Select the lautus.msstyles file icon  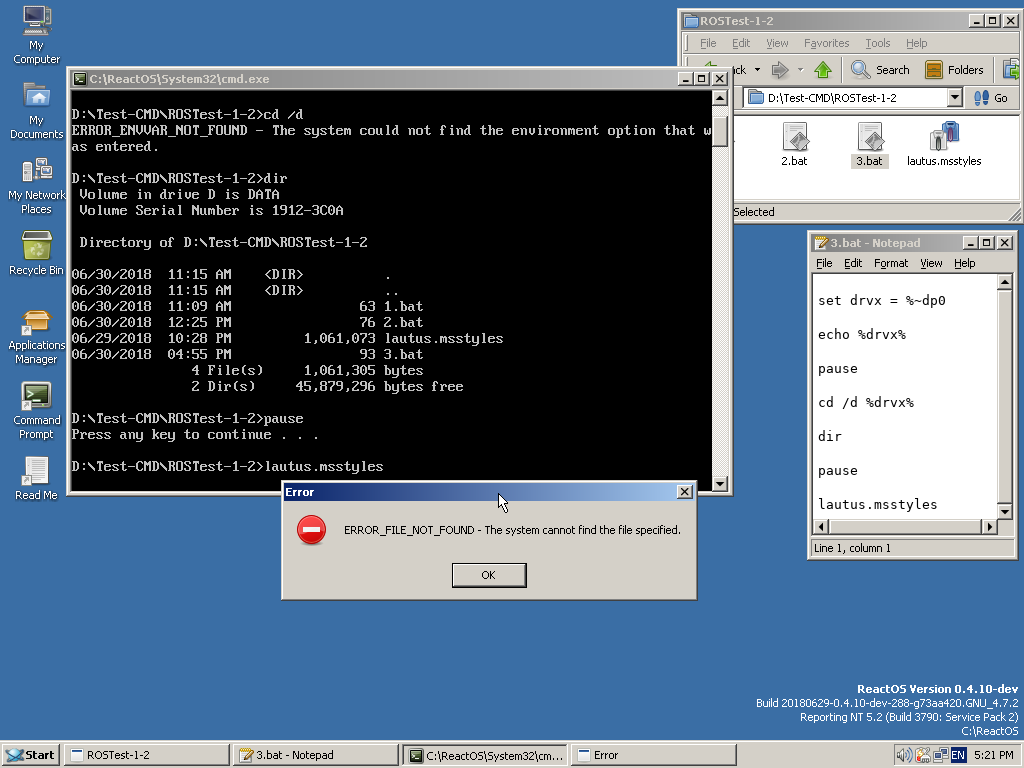[943, 138]
